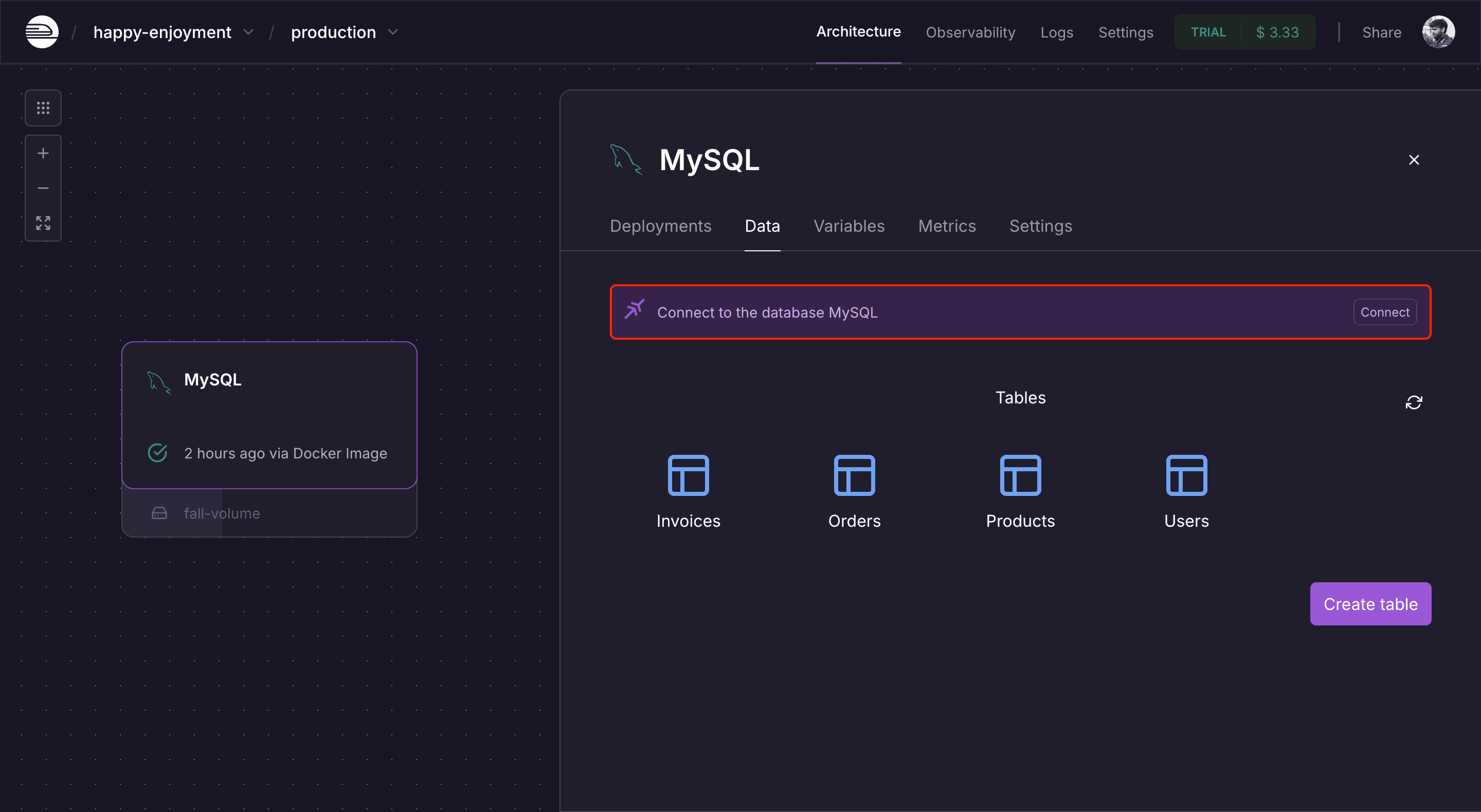Click the MySQL panel title
The image size is (1481, 812).
709,160
